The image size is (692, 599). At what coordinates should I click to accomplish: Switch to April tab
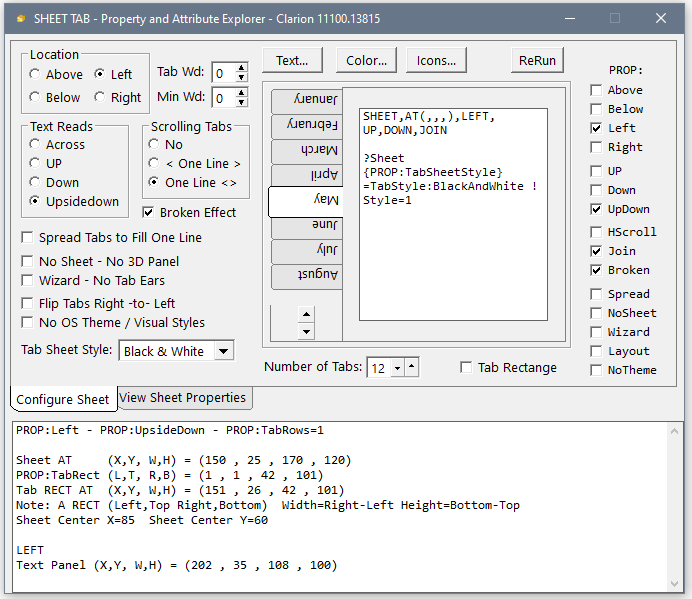[307, 176]
